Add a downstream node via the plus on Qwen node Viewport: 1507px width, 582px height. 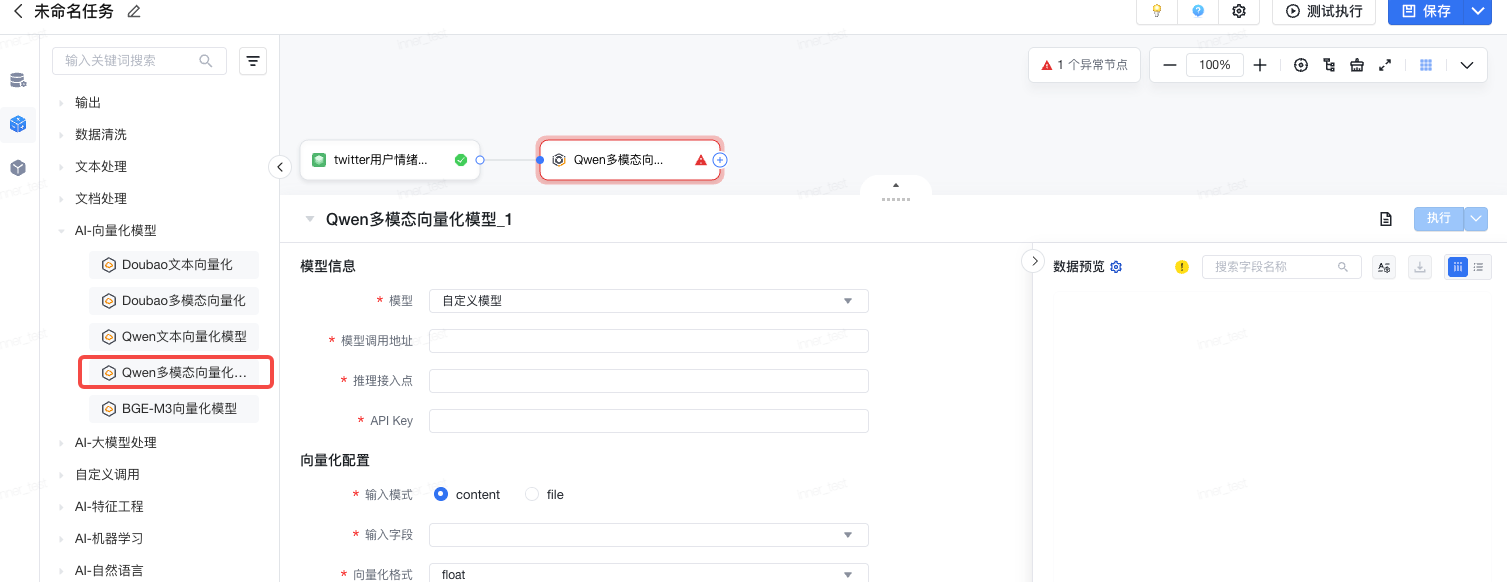click(x=720, y=160)
